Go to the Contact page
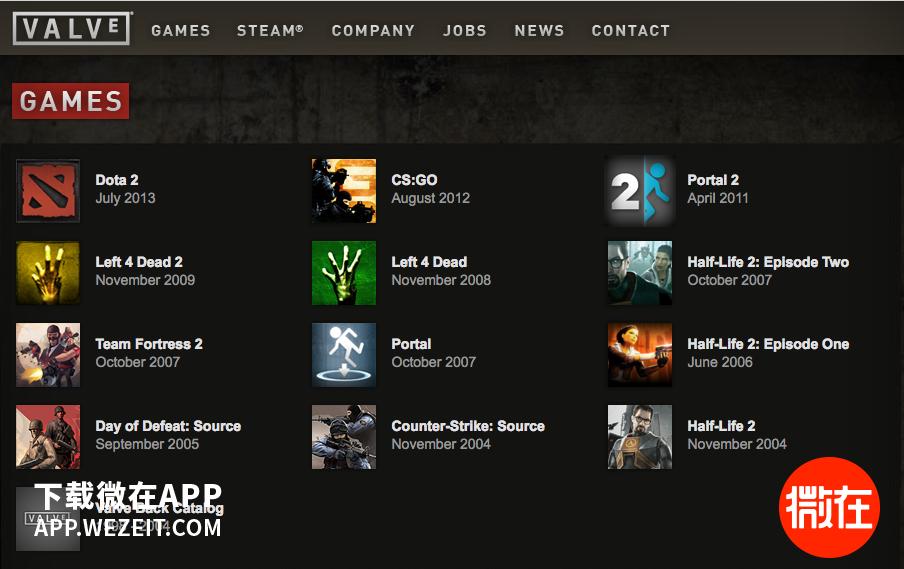The width and height of the screenshot is (904, 569). pos(631,31)
